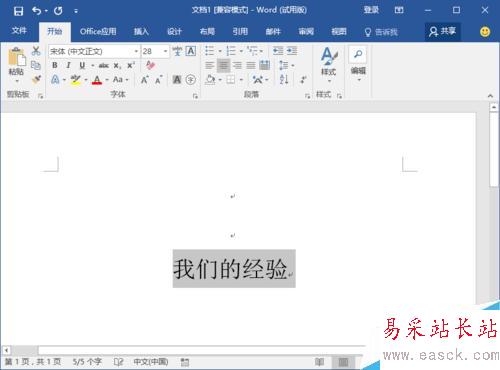
Task: Switch to print layout view
Action: tap(343, 362)
